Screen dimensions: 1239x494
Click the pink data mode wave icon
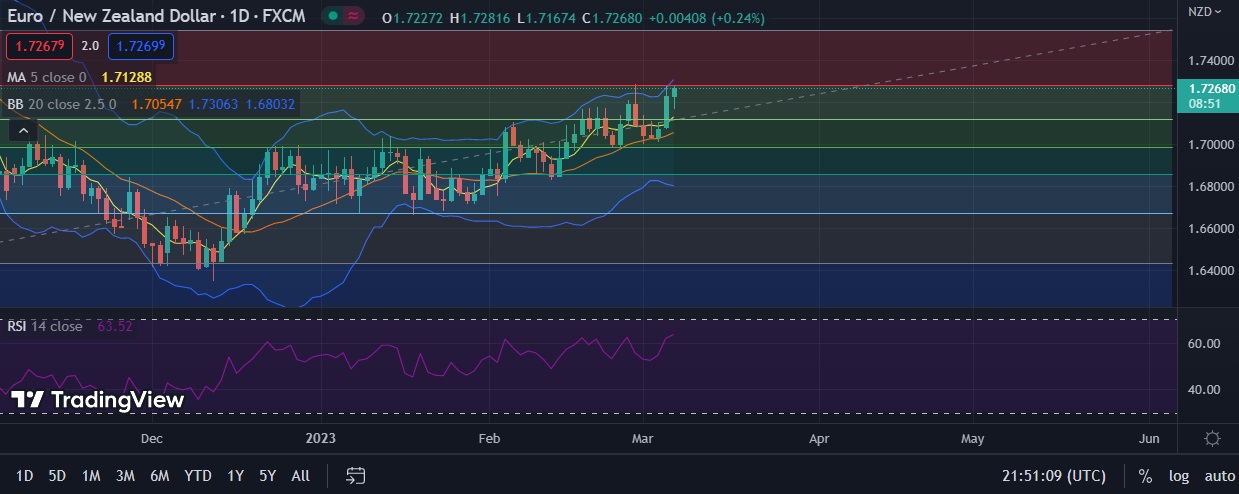click(x=353, y=17)
